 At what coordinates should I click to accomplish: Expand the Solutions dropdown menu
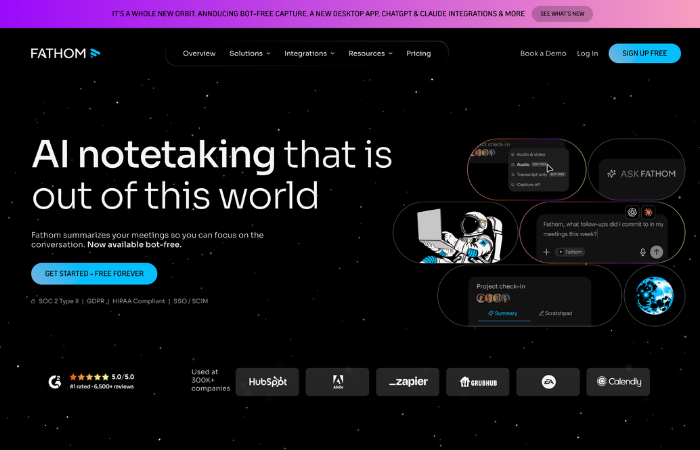(250, 53)
